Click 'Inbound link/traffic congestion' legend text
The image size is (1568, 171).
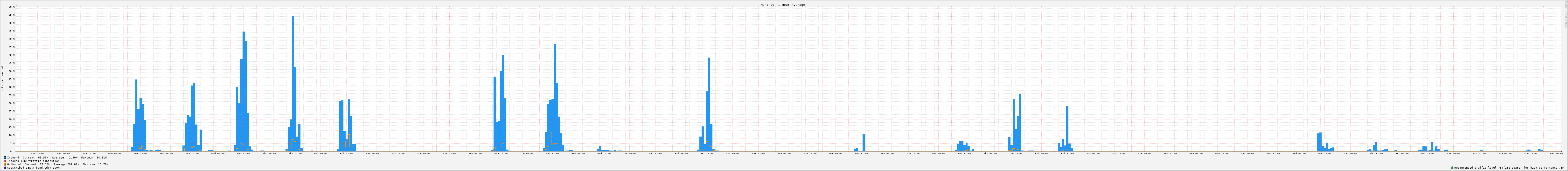tap(34, 161)
